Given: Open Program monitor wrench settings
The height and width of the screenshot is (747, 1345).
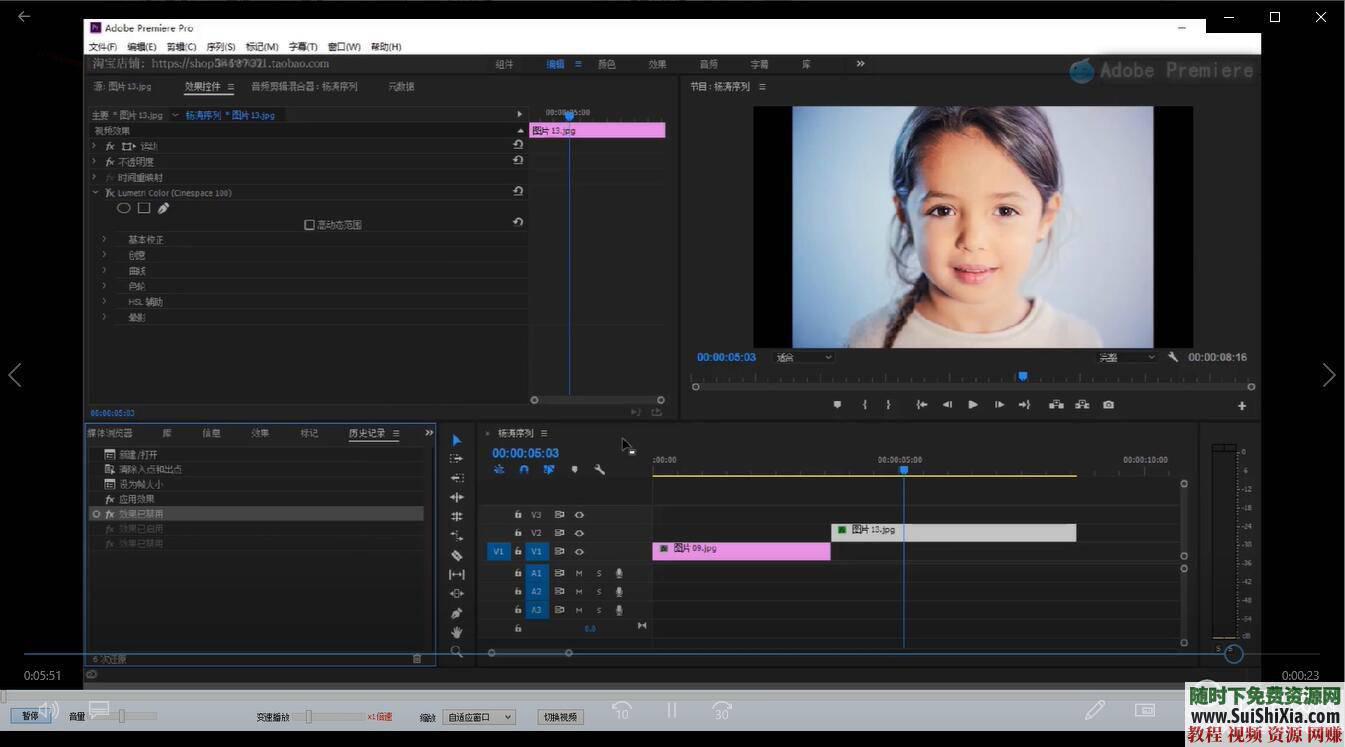Looking at the screenshot, I should [x=1173, y=357].
